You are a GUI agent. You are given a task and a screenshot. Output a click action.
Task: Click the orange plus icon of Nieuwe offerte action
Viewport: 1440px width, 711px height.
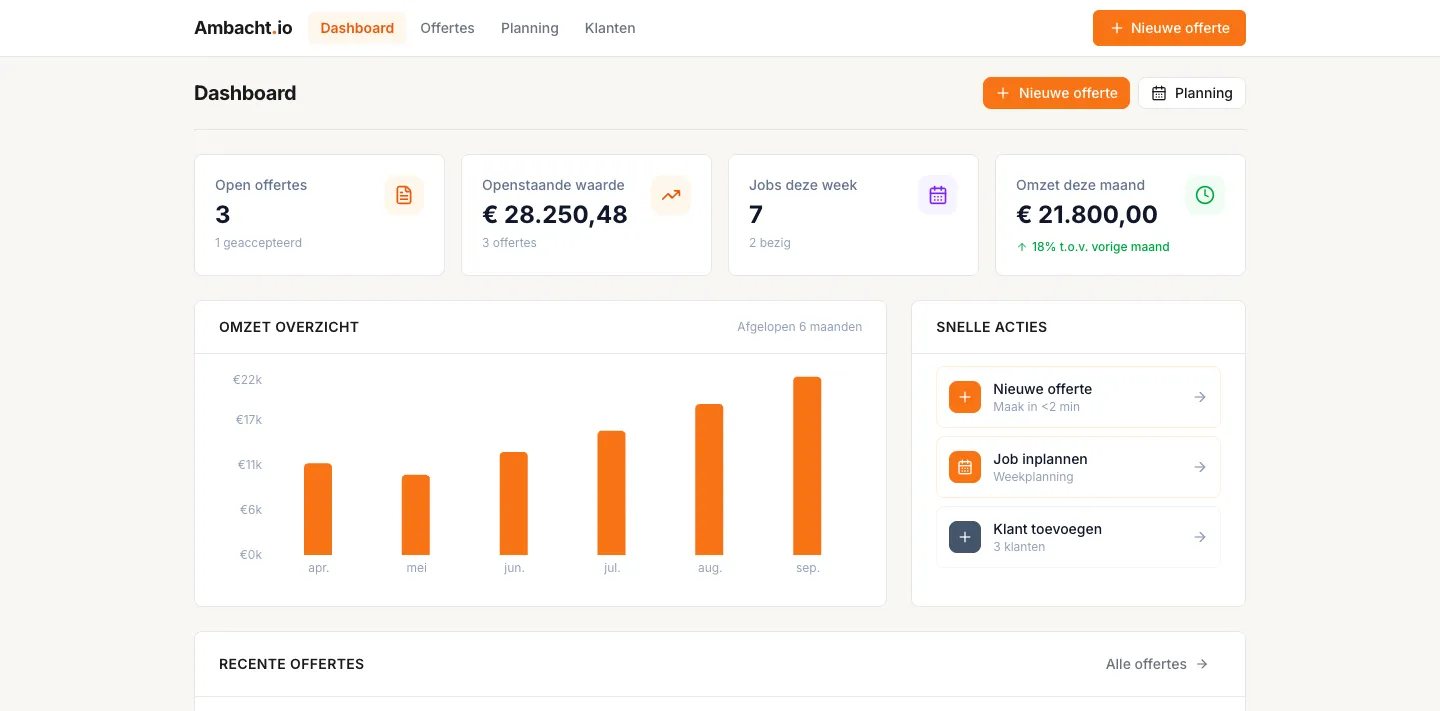(965, 397)
